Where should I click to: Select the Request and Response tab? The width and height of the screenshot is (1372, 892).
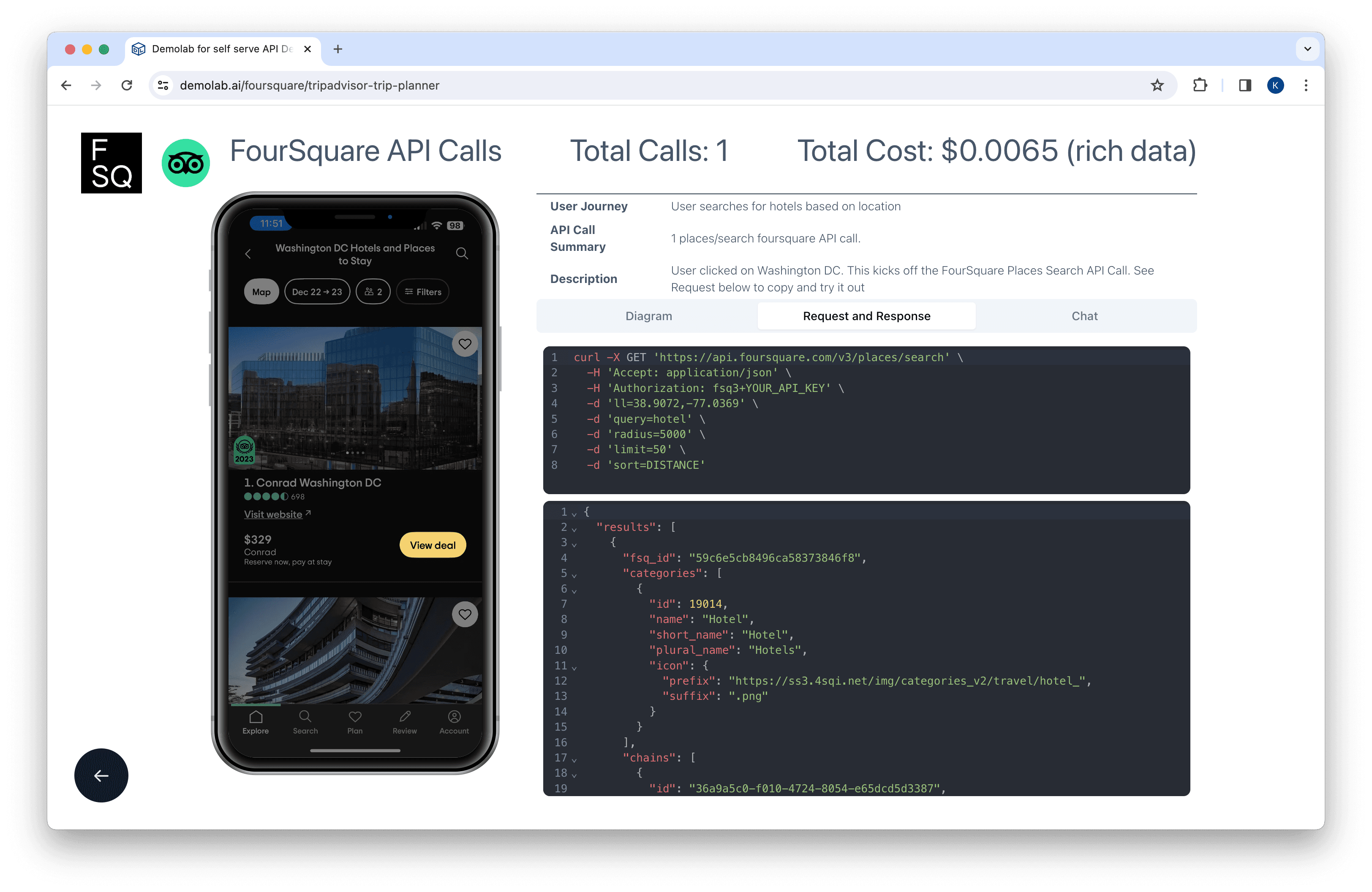(866, 316)
